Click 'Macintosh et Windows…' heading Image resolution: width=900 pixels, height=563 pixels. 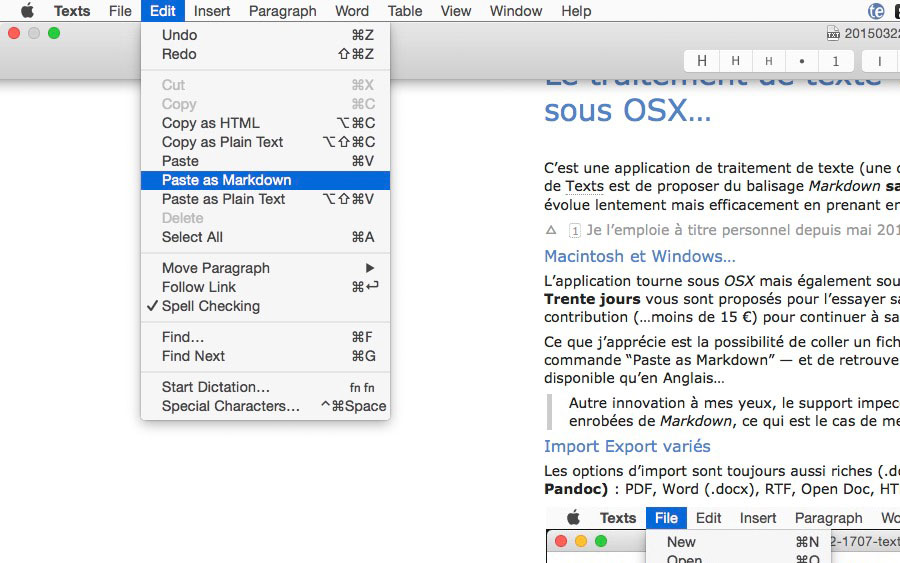[639, 256]
